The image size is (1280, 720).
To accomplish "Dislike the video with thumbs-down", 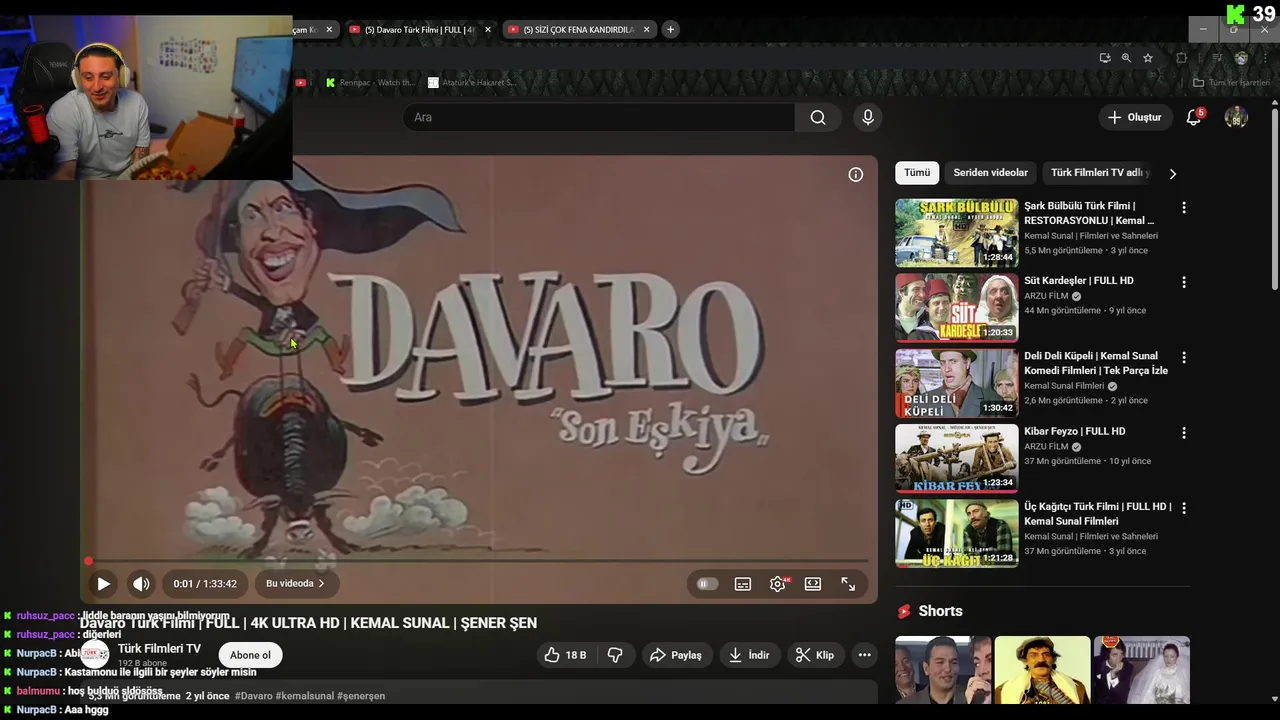I will [x=615, y=655].
